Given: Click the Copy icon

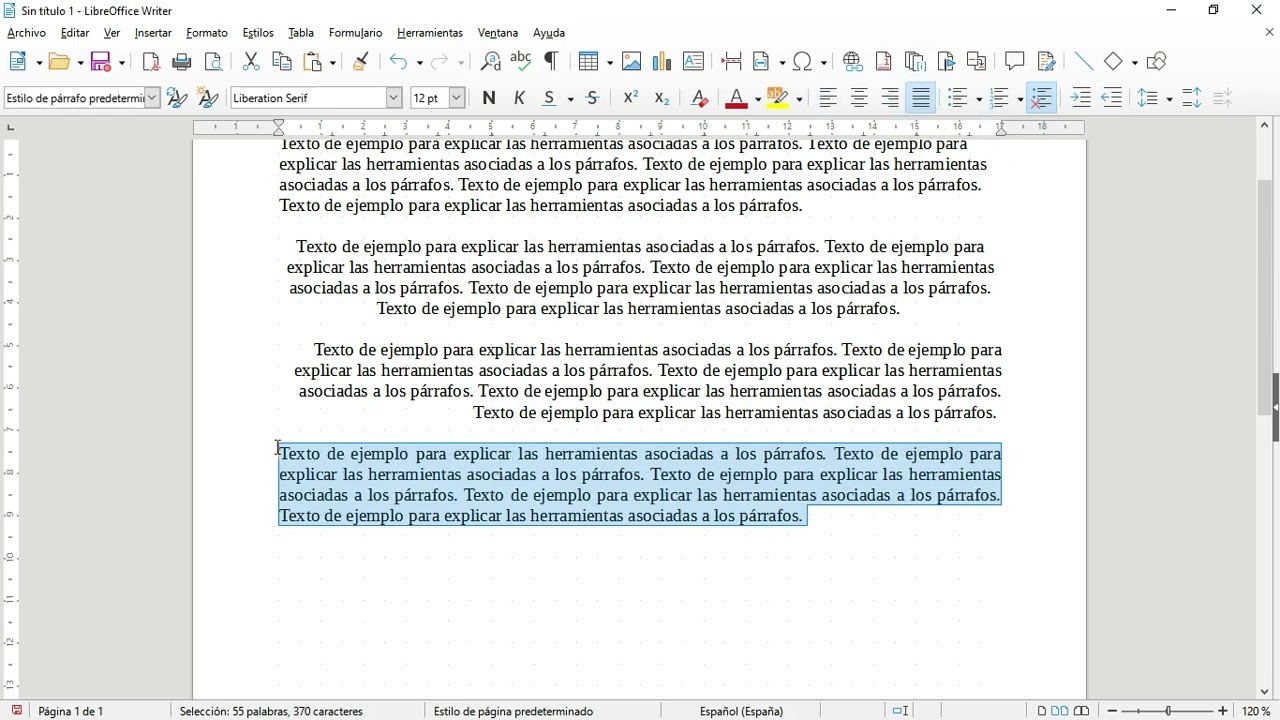Looking at the screenshot, I should pos(282,62).
